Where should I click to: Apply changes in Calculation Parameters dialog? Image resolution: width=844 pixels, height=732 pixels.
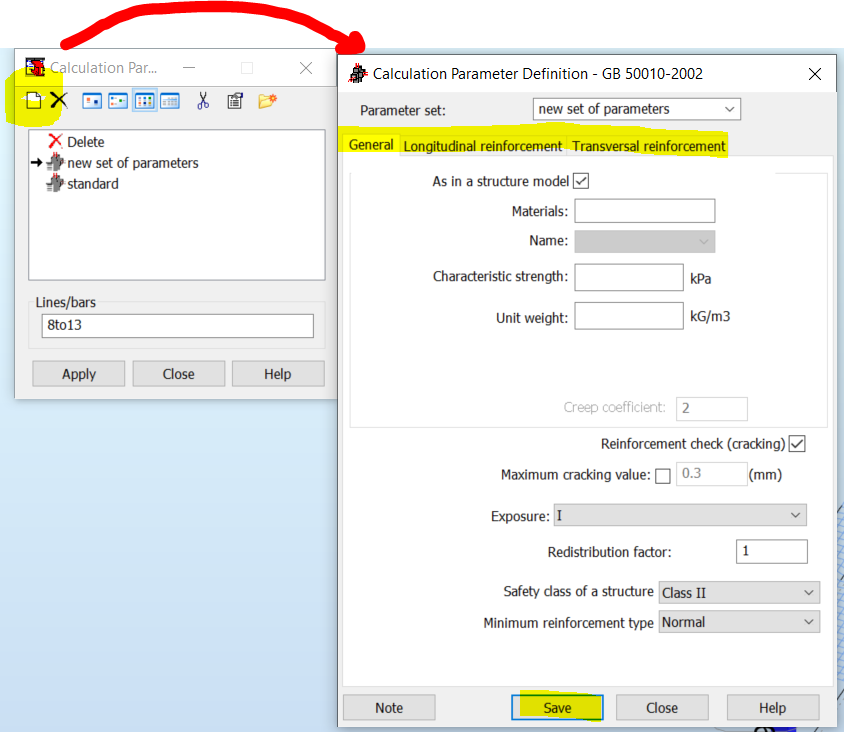(x=78, y=374)
